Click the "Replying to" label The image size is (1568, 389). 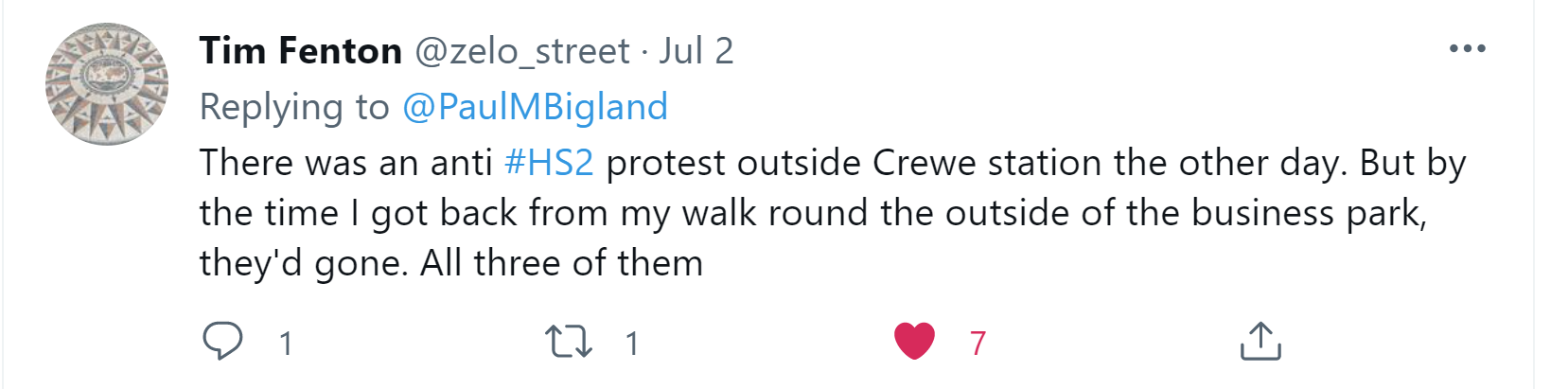pos(294,107)
